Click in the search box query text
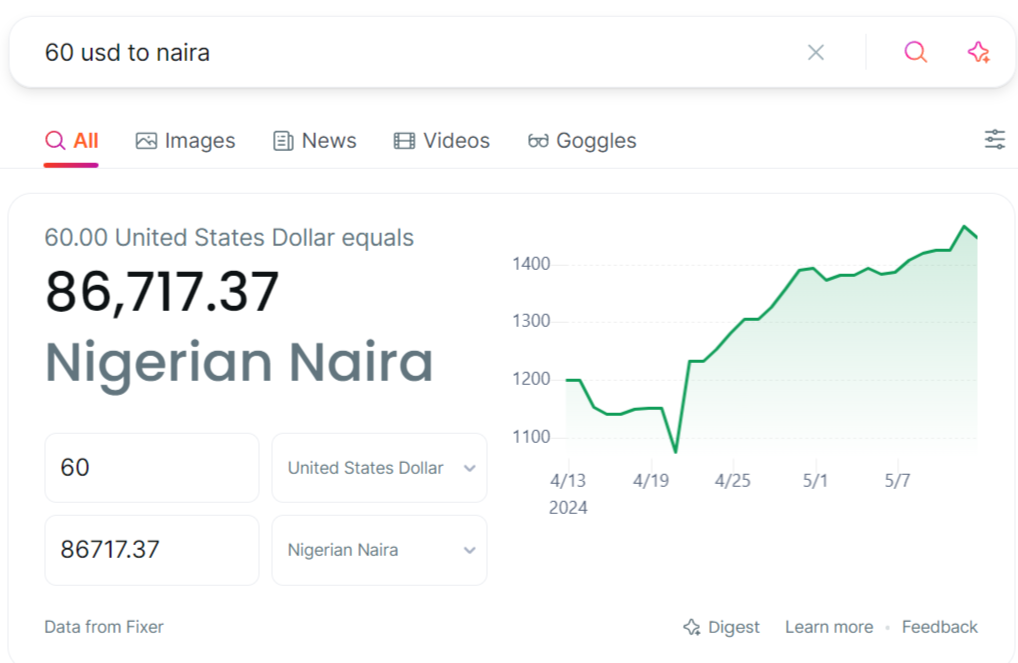The width and height of the screenshot is (1018, 663). [x=127, y=52]
